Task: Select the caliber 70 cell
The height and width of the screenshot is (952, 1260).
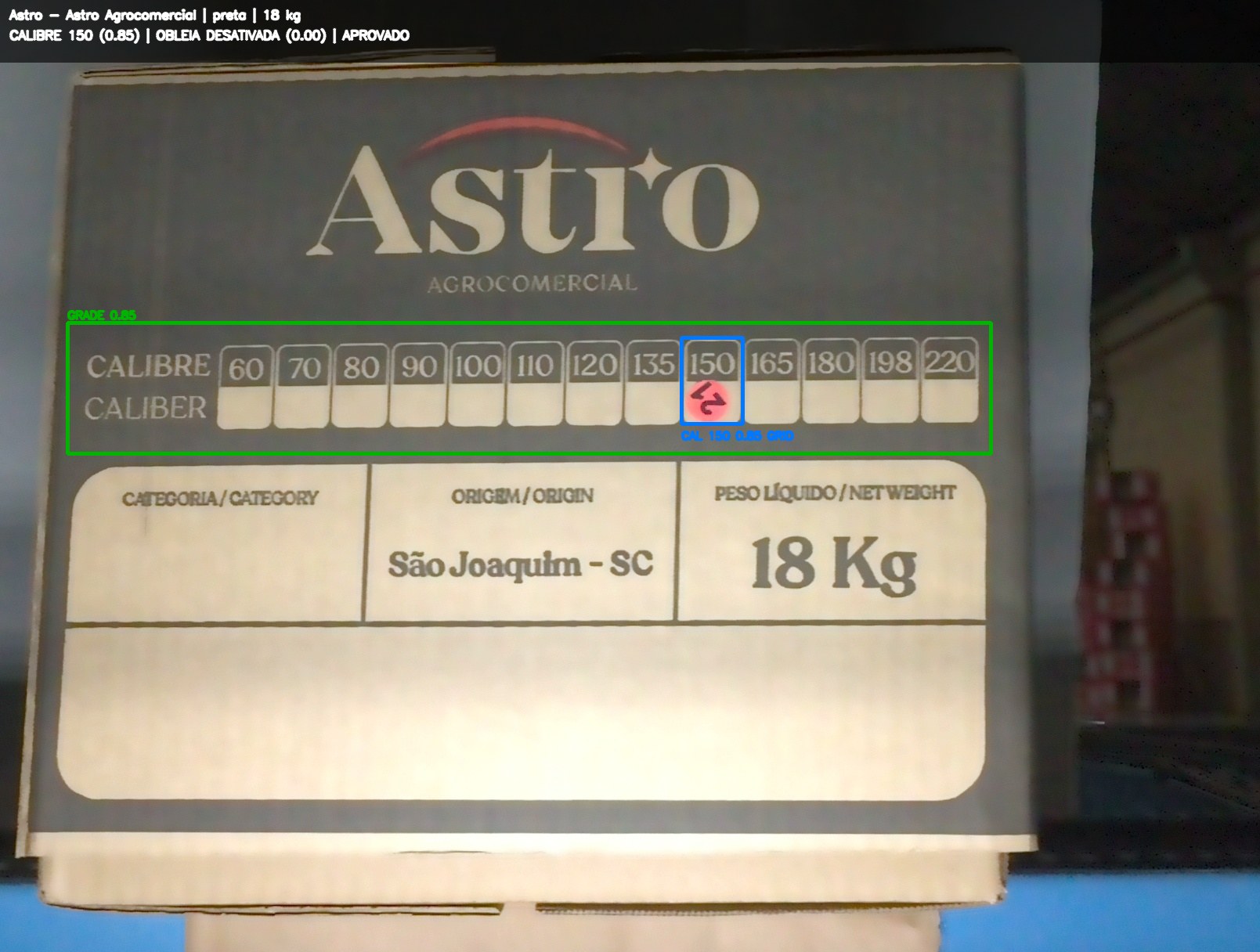Action: (303, 386)
